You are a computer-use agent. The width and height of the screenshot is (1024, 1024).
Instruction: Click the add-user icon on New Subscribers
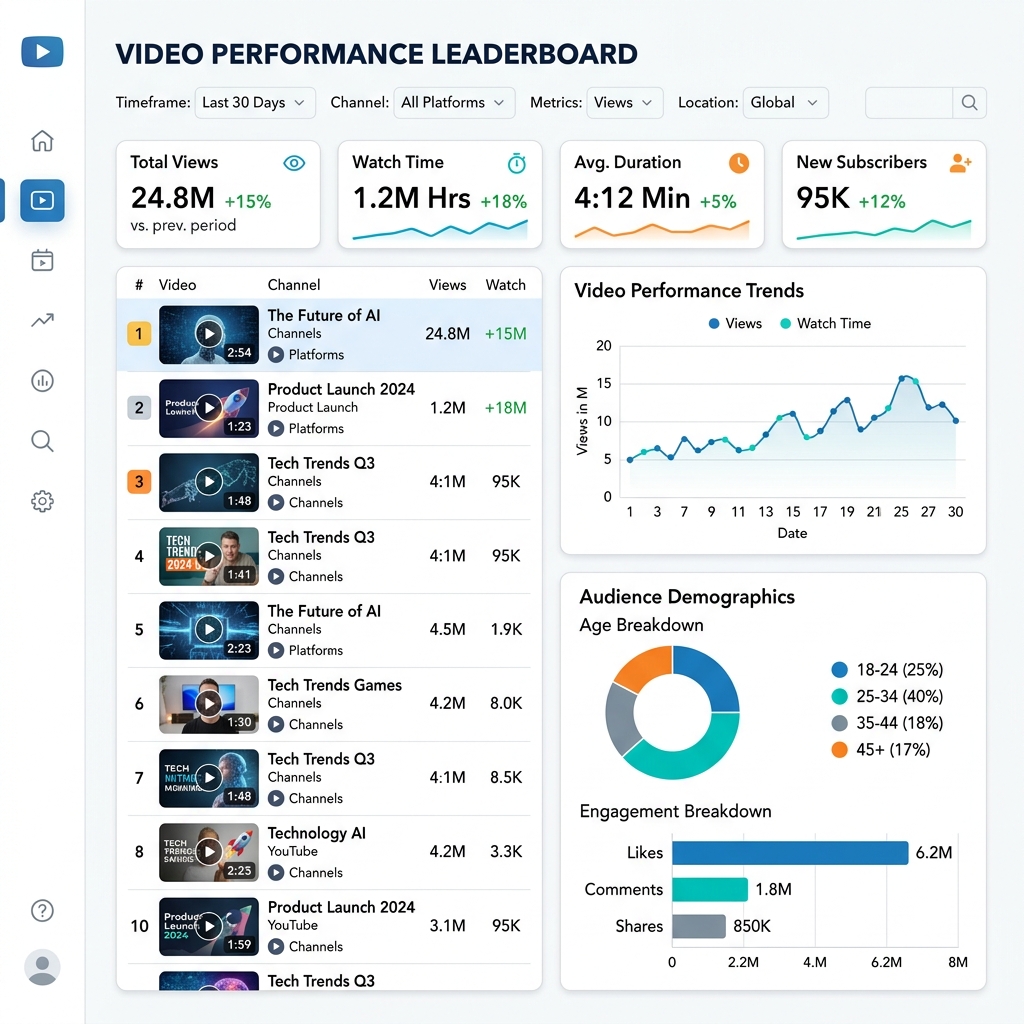960,163
